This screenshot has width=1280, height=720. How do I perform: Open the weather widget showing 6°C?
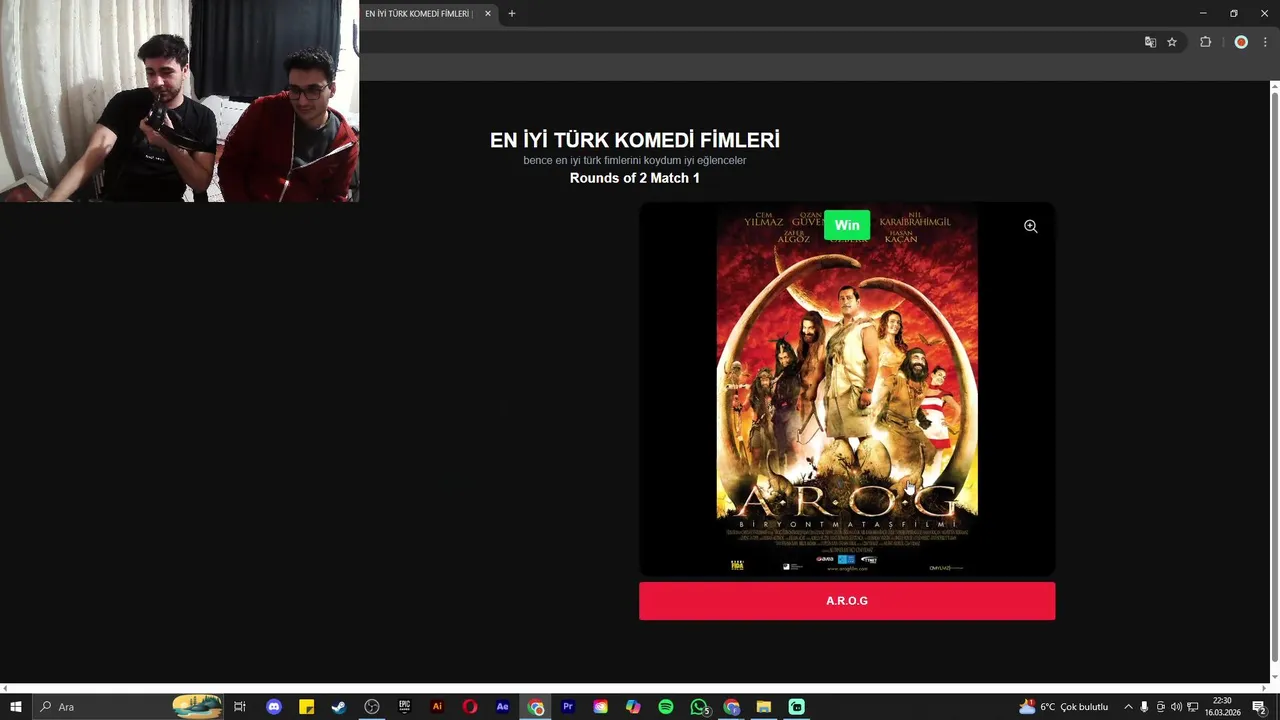pyautogui.click(x=1063, y=707)
